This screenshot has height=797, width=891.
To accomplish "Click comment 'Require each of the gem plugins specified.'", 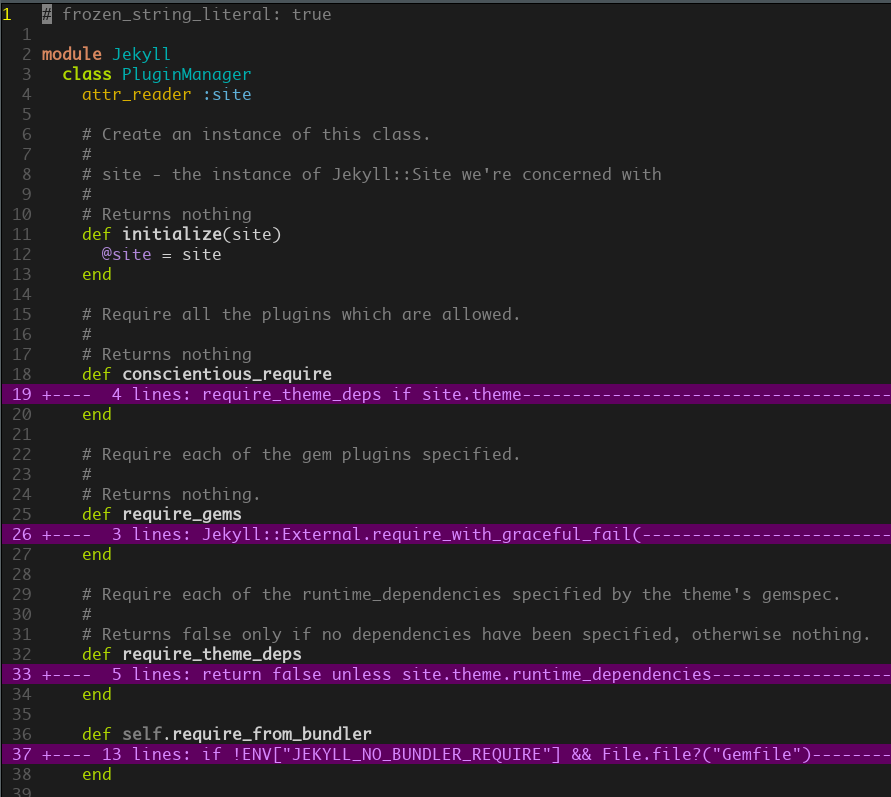I will click(311, 454).
